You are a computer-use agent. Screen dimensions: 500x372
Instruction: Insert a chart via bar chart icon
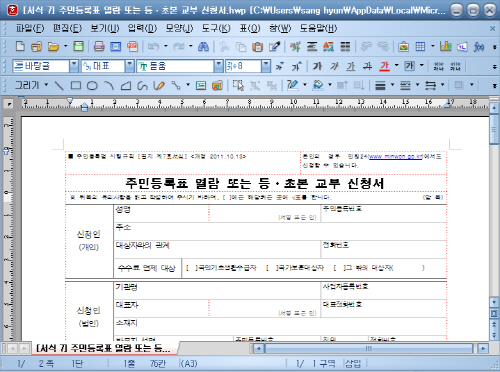pos(445,47)
